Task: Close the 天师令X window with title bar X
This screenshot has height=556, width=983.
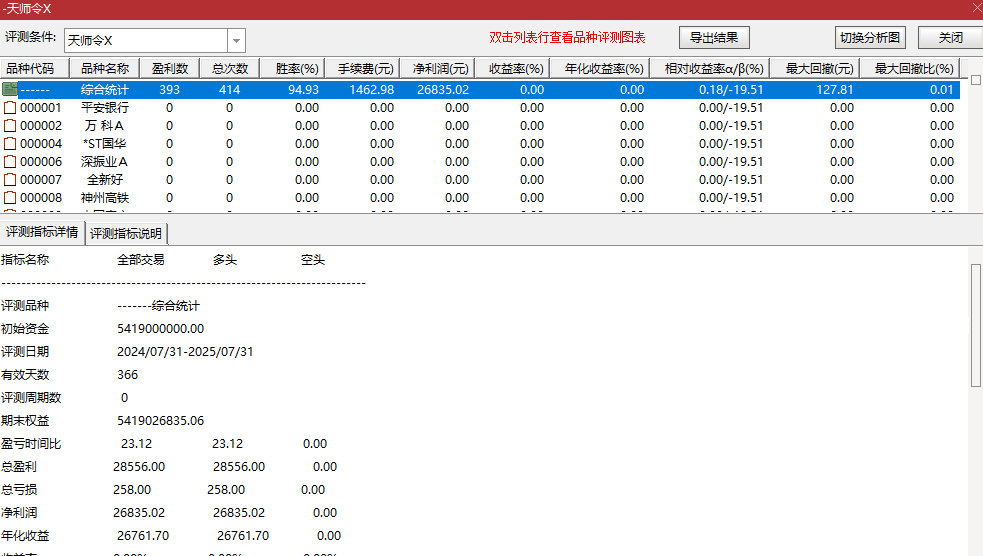Action: click(975, 8)
